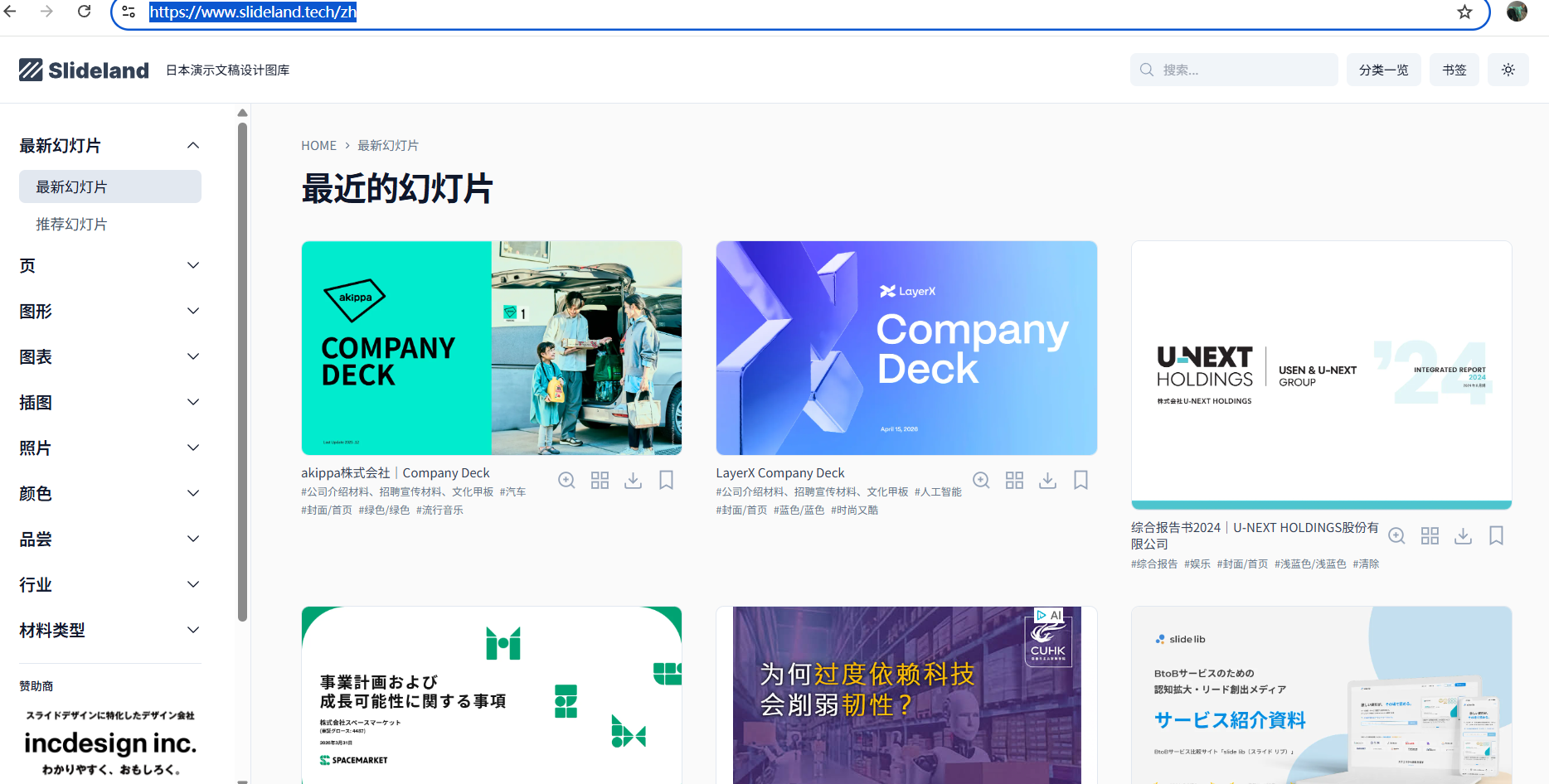
Task: Open the CUHK 为何过度依赖科技 ad thumbnail
Action: pos(906,695)
